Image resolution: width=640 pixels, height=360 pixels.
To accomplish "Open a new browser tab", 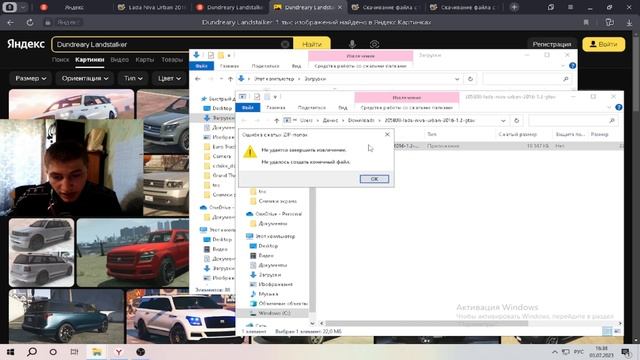I will [514, 7].
